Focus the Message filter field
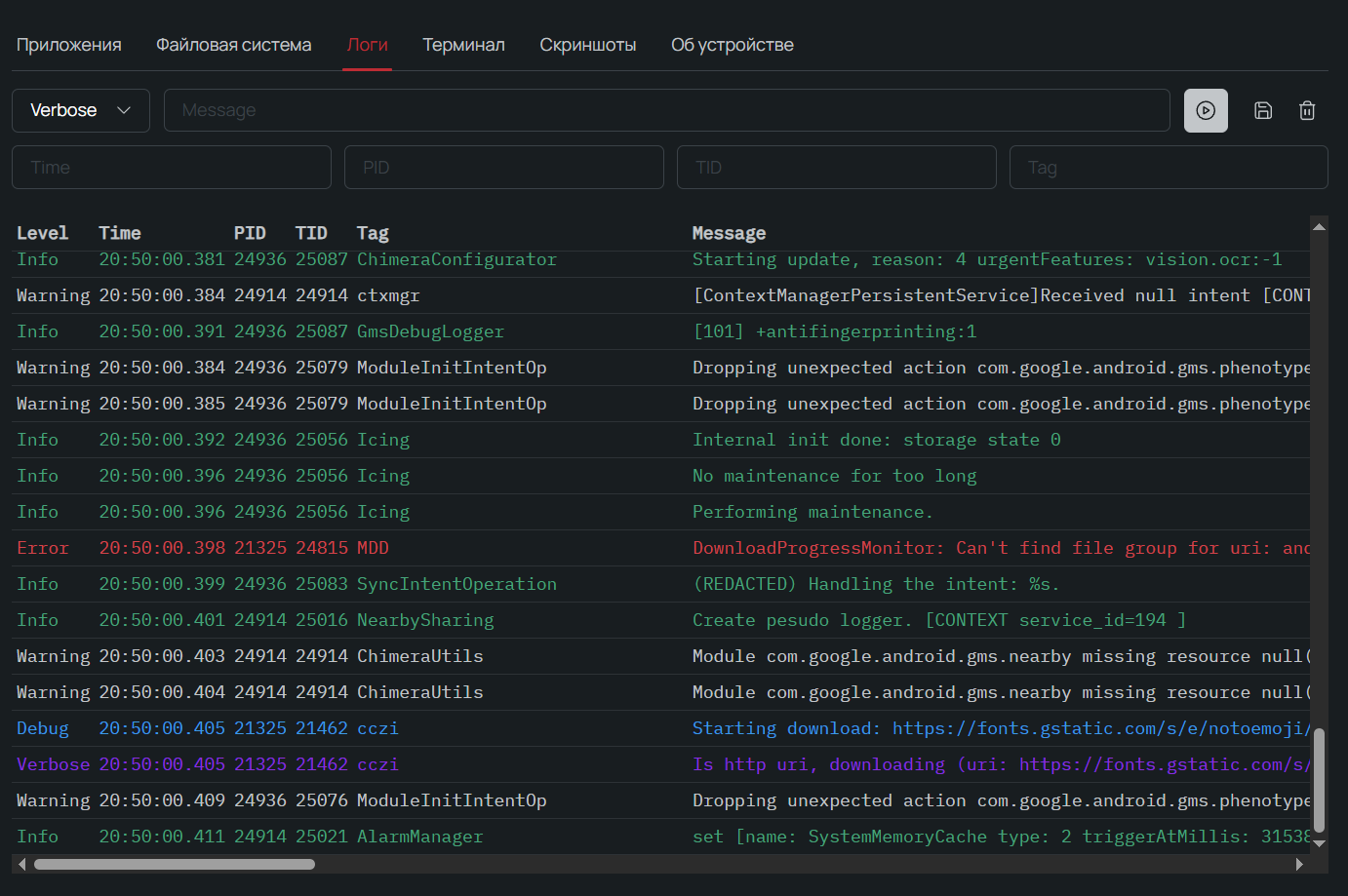The width and height of the screenshot is (1348, 896). [x=666, y=110]
